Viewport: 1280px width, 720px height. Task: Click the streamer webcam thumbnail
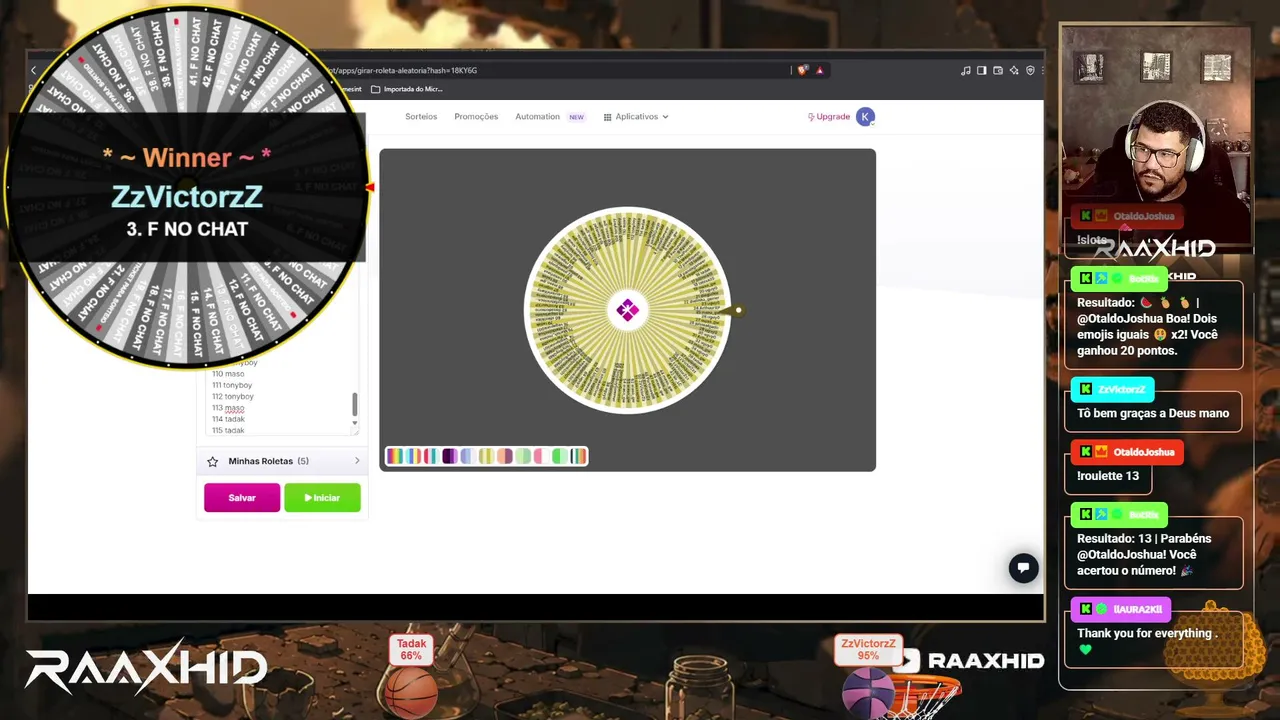(x=1156, y=135)
